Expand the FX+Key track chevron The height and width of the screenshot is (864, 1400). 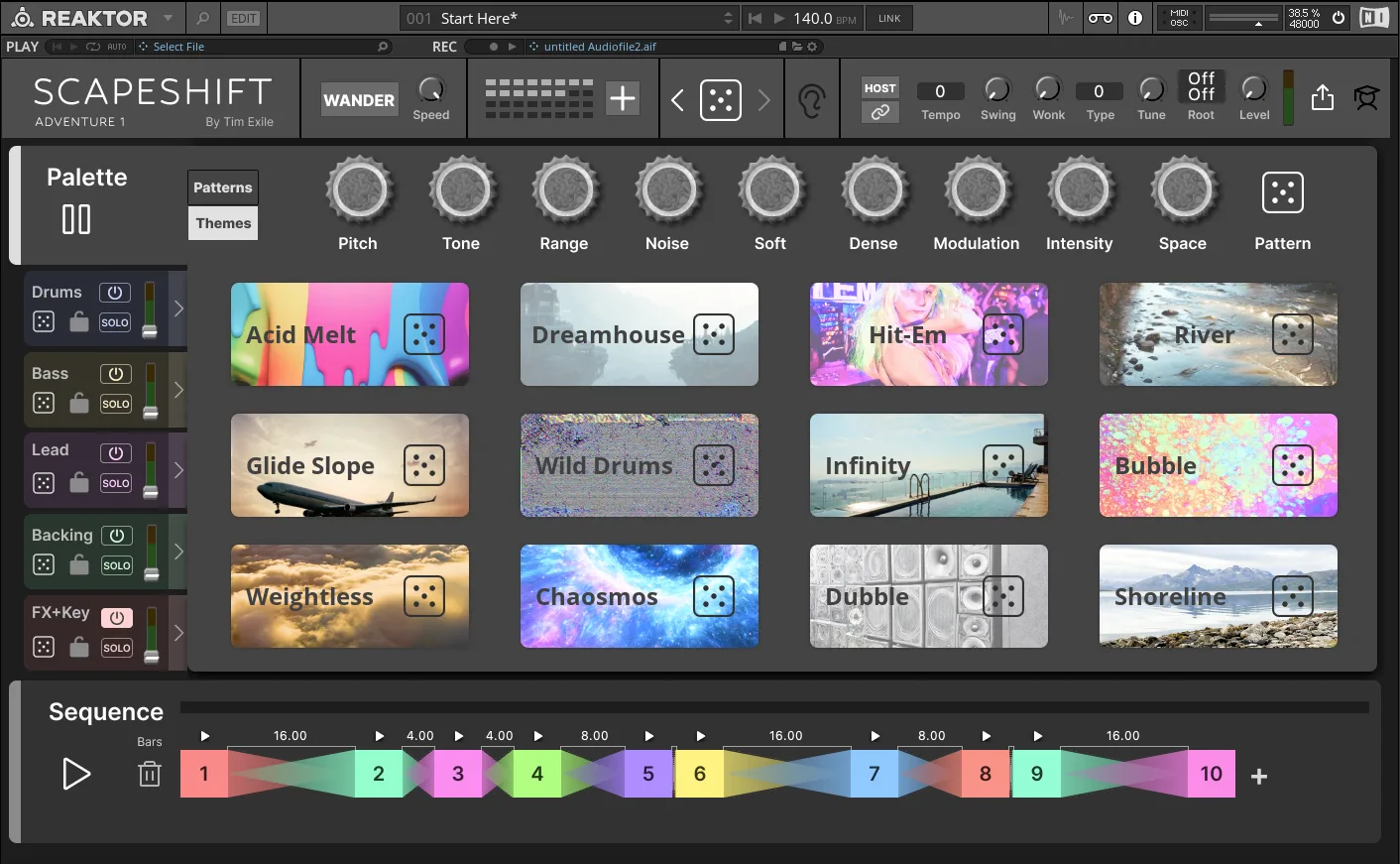point(178,632)
